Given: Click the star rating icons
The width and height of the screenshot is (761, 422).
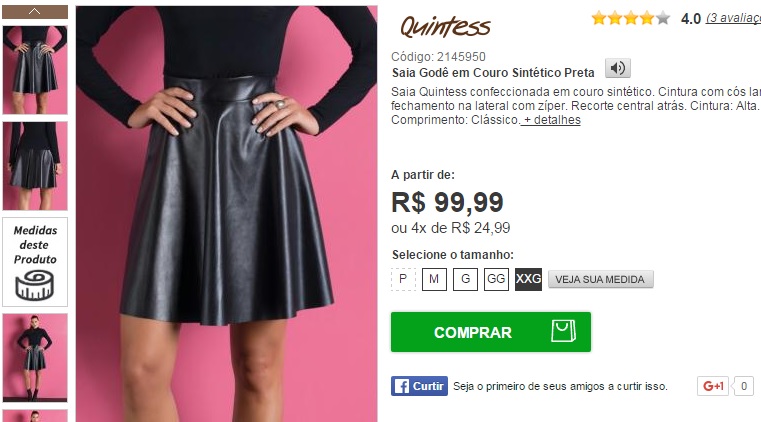Looking at the screenshot, I should [x=630, y=18].
